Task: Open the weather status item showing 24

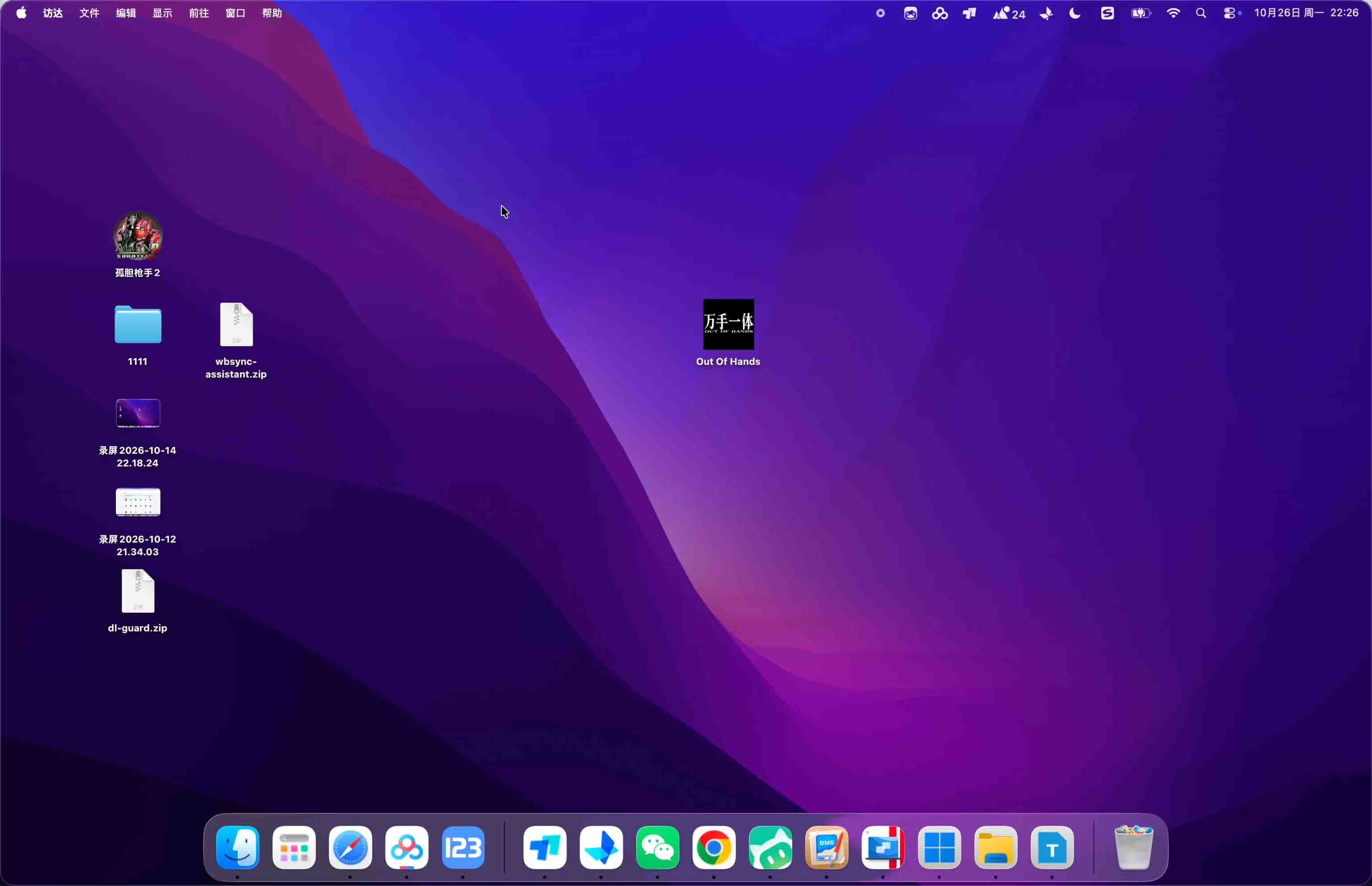Action: click(1009, 13)
